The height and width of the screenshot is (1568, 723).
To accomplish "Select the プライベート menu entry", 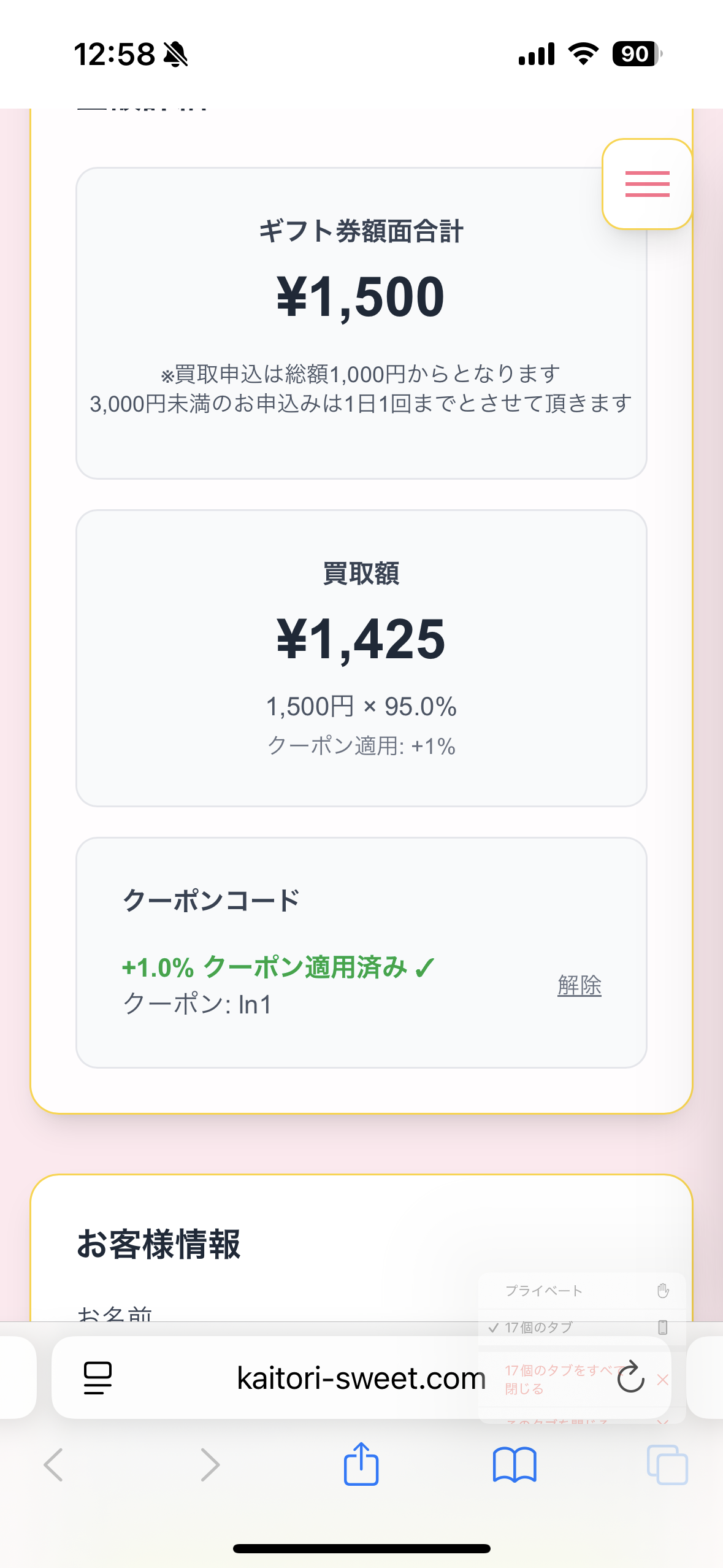I will [x=543, y=1291].
